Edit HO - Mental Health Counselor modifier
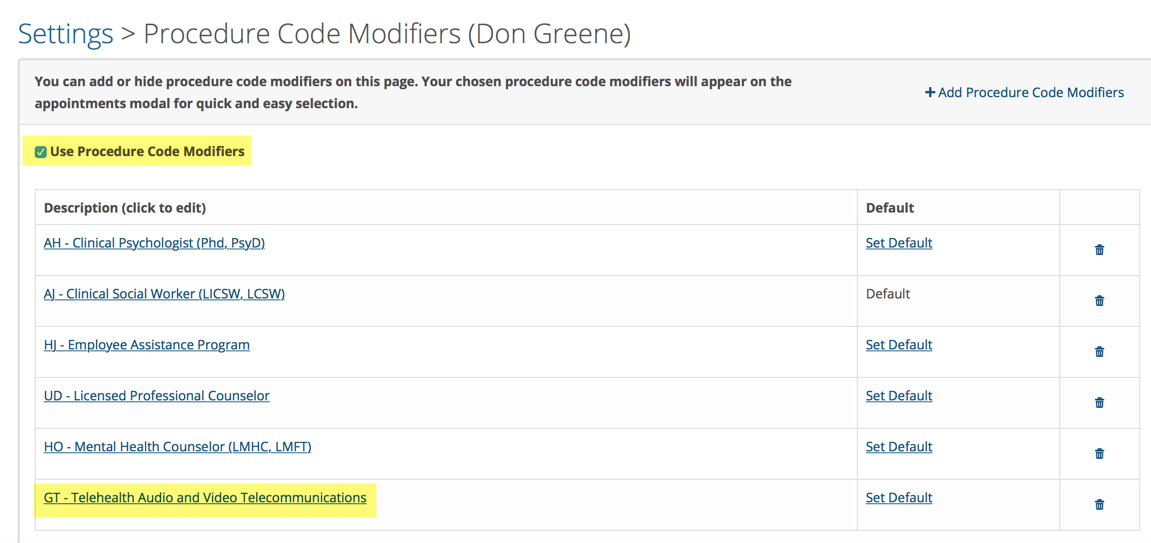Image resolution: width=1151 pixels, height=543 pixels. point(177,447)
